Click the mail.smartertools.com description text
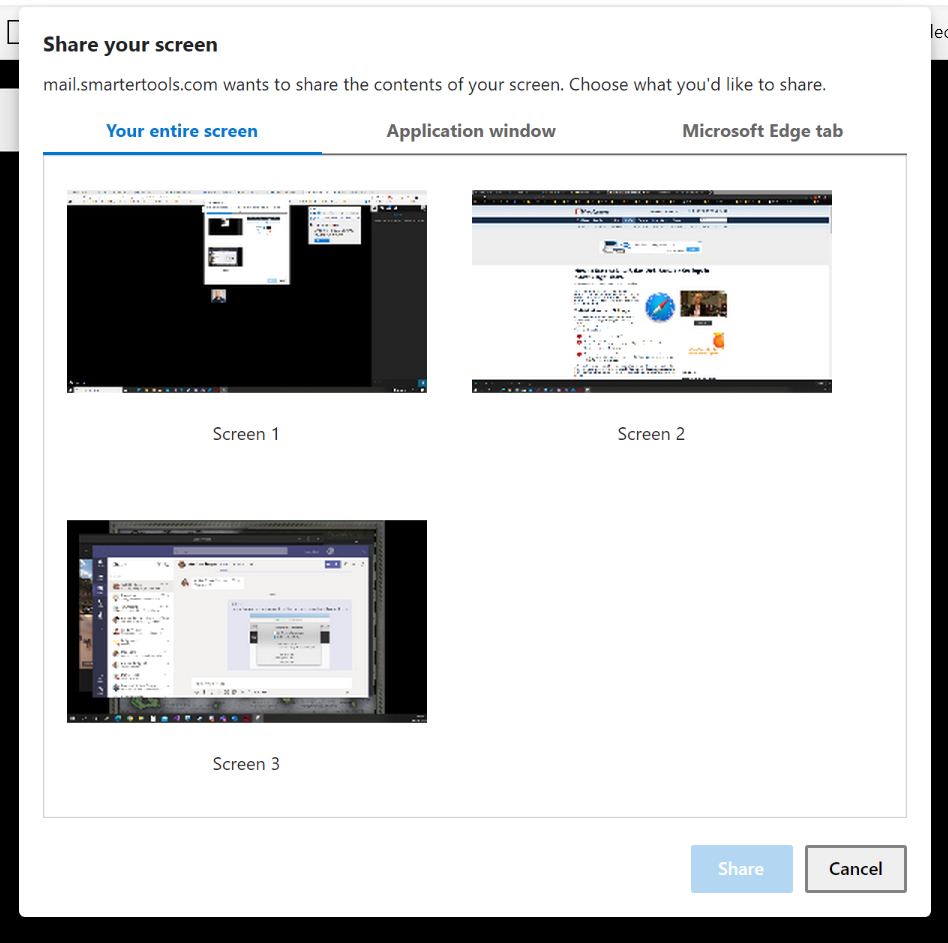 click(x=434, y=84)
